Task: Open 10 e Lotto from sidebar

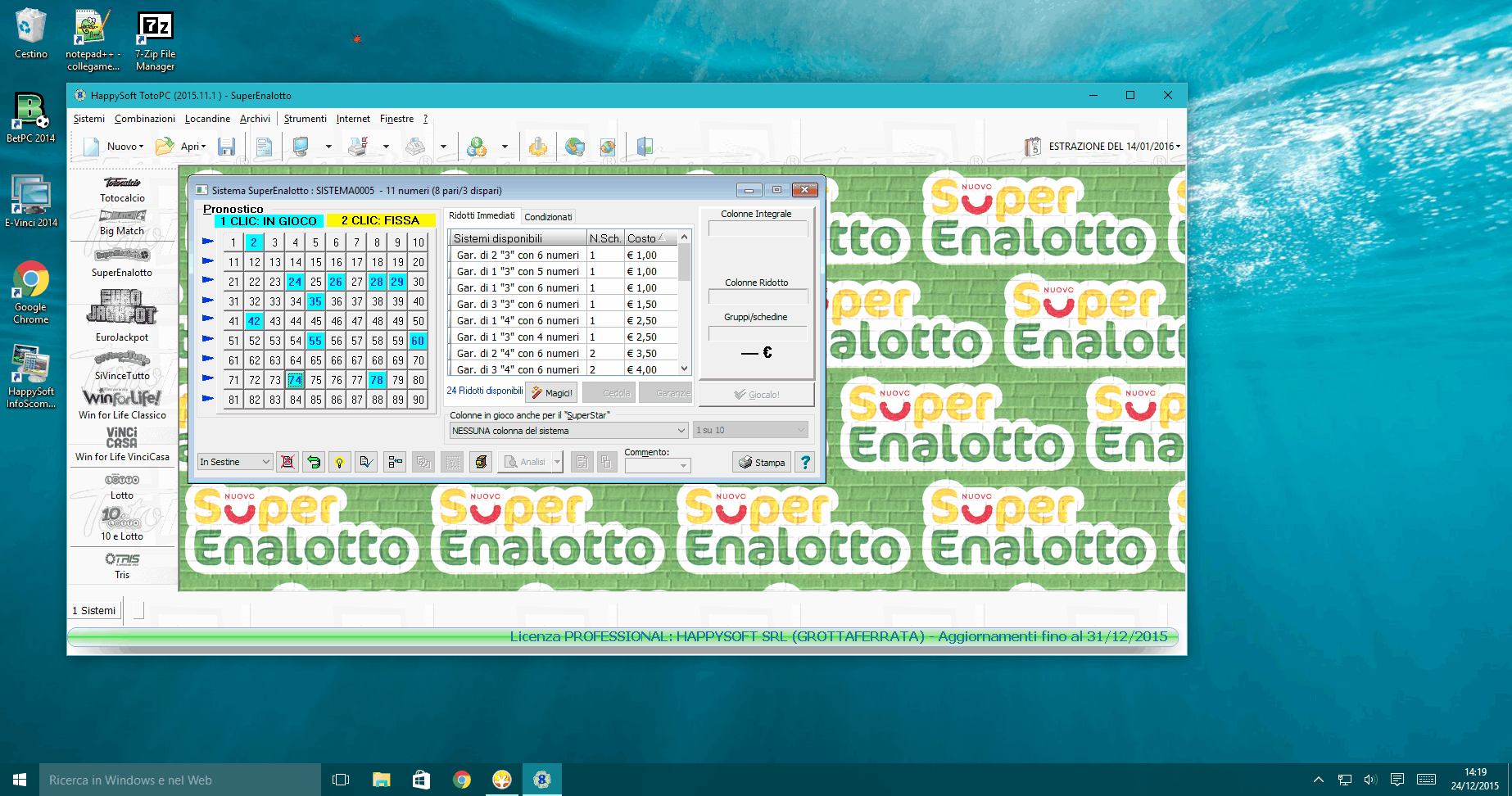Action: coord(122,524)
